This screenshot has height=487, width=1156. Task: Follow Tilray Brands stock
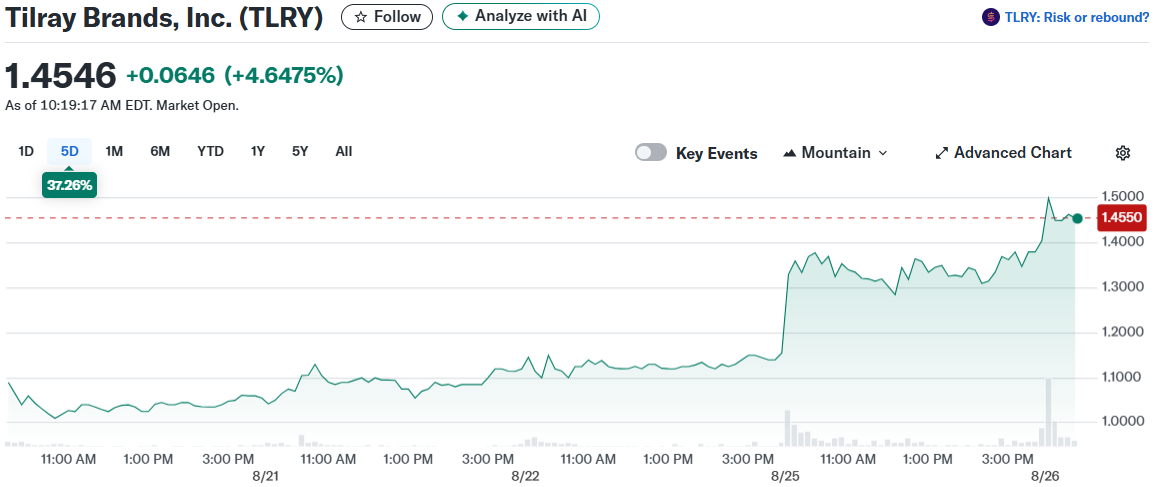[x=387, y=17]
